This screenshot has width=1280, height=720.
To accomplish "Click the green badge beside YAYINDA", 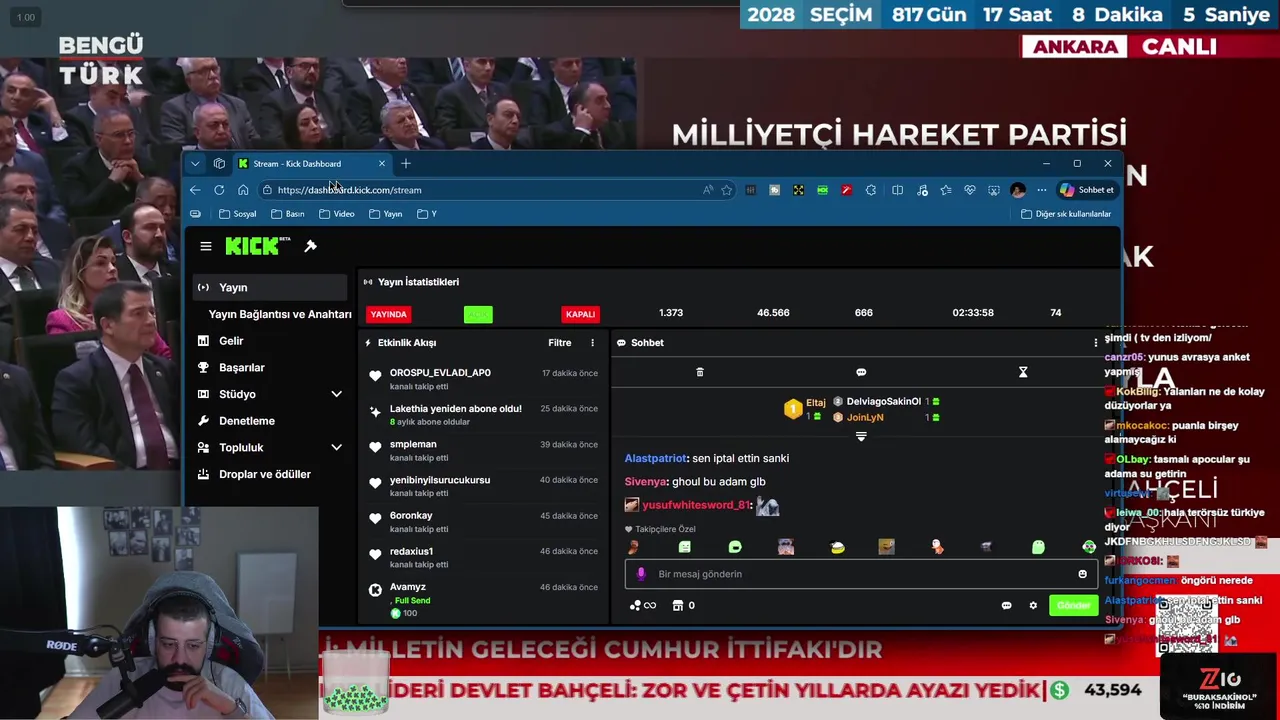I will coord(478,314).
